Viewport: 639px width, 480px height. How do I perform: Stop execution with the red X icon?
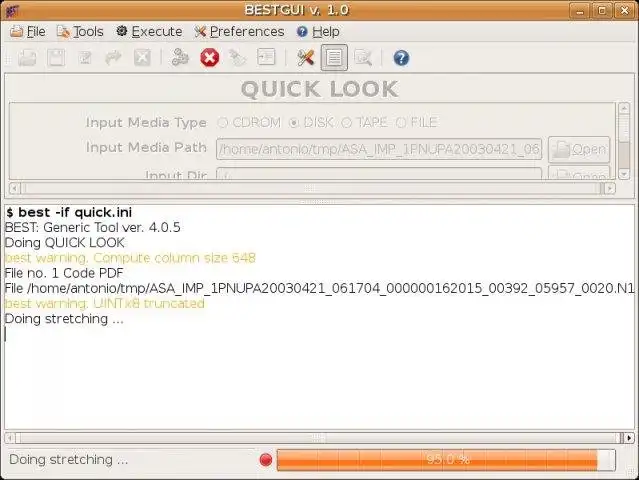click(209, 58)
